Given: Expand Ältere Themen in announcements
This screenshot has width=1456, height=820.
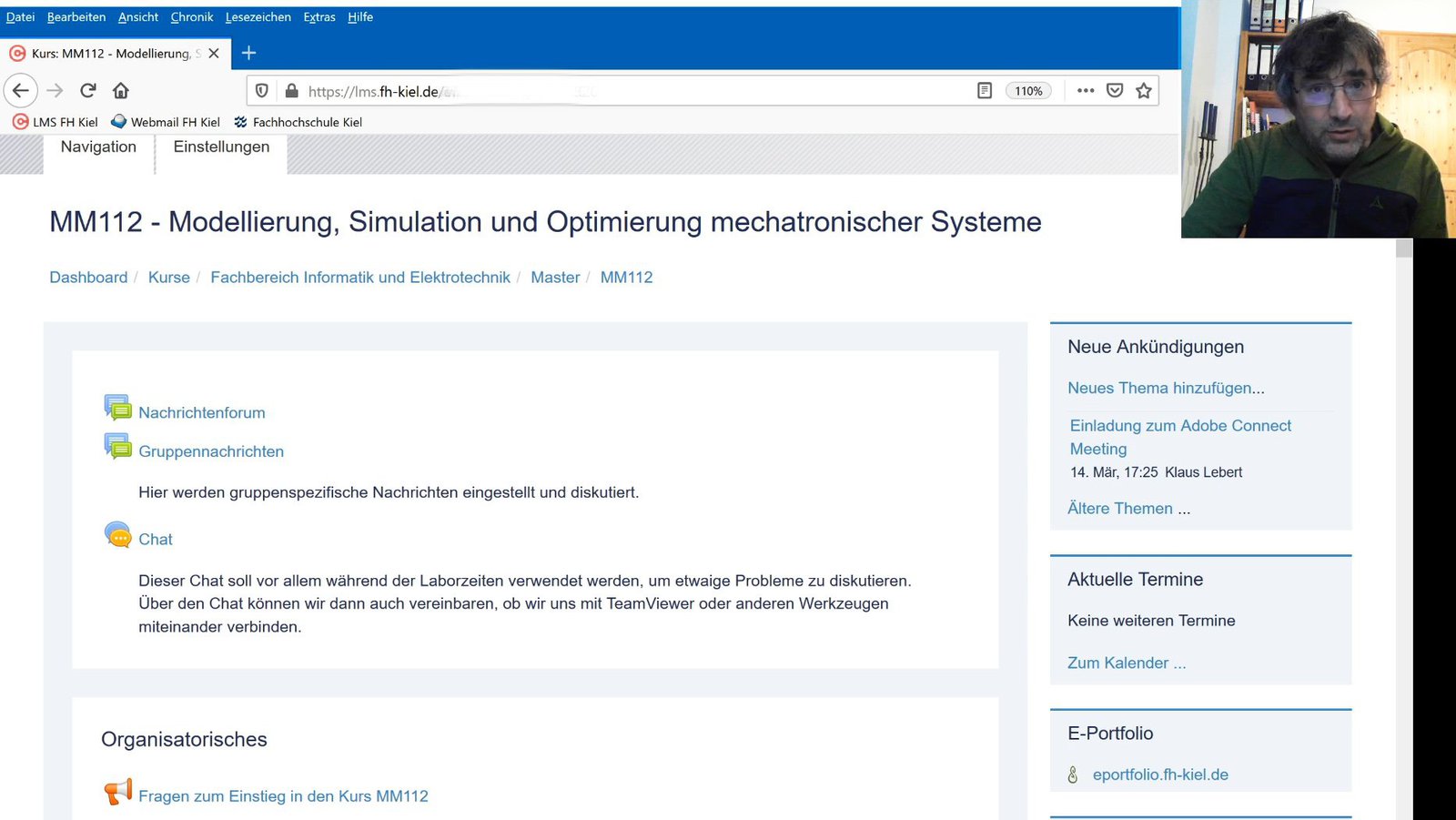Looking at the screenshot, I should tap(1121, 508).
